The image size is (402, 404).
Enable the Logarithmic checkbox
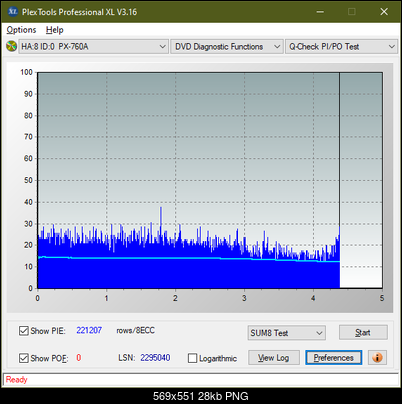coord(192,358)
